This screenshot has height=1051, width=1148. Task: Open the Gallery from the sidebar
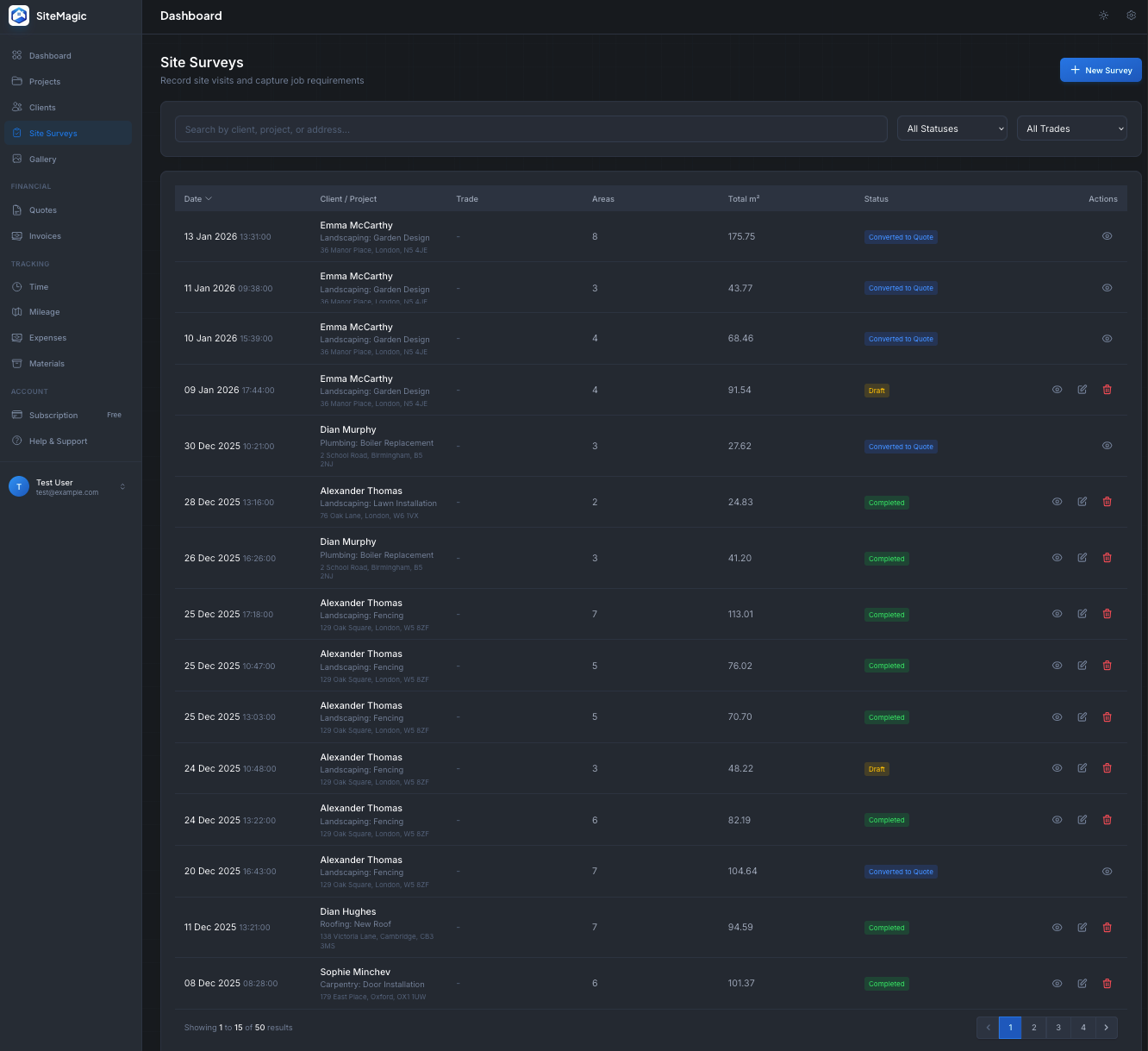click(43, 159)
